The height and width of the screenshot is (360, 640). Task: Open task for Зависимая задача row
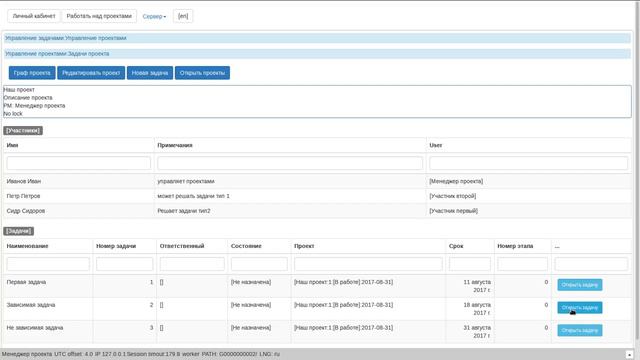tap(580, 308)
